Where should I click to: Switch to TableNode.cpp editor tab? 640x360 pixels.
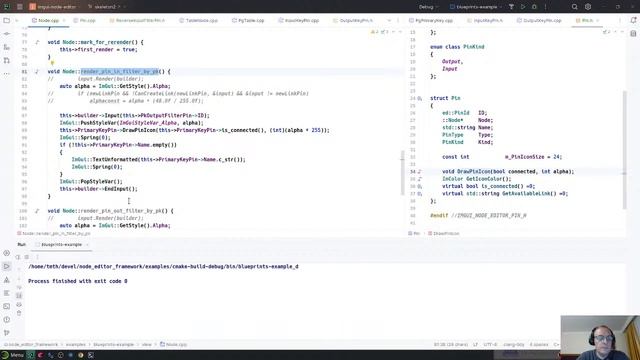(x=198, y=20)
